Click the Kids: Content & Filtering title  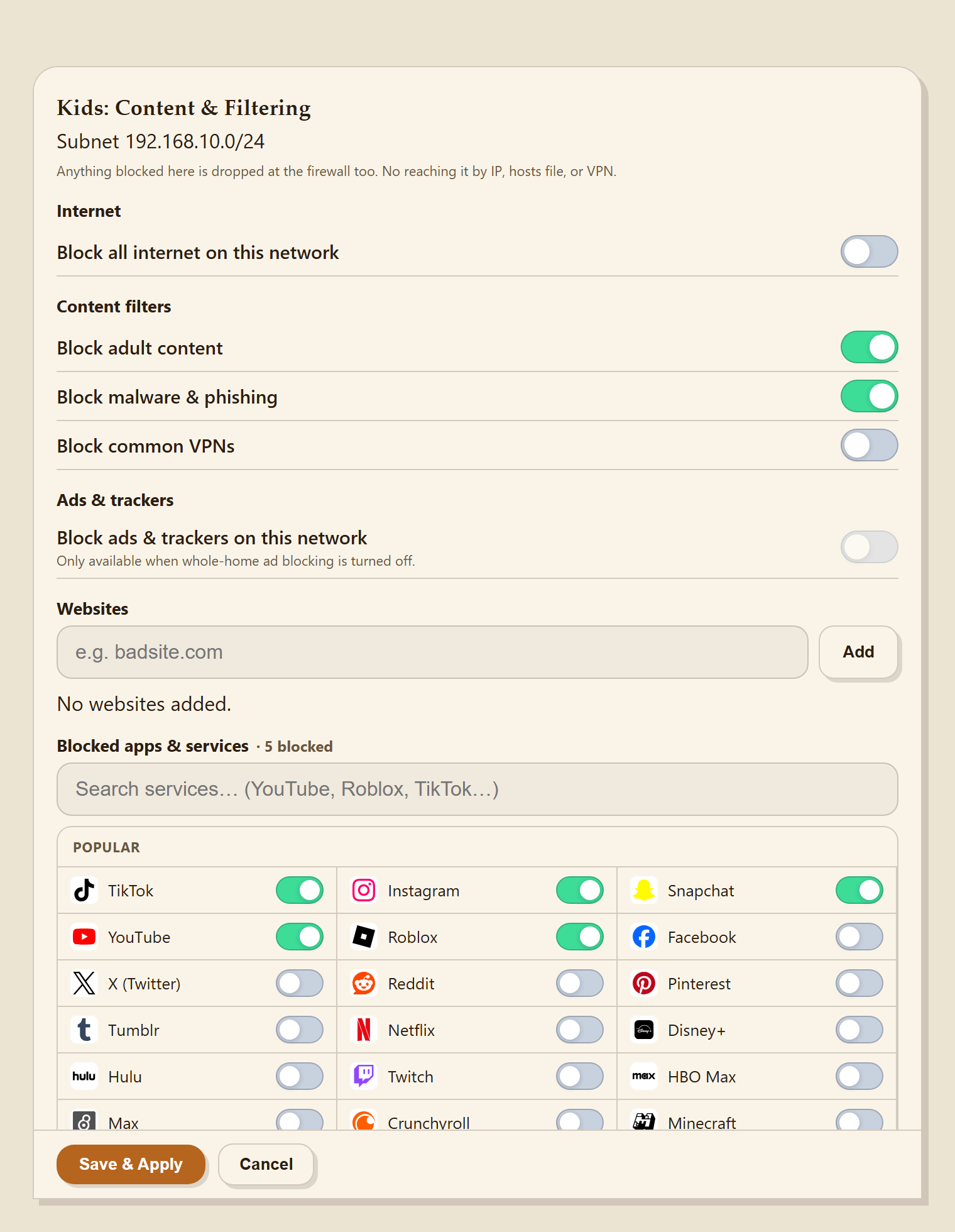click(183, 107)
